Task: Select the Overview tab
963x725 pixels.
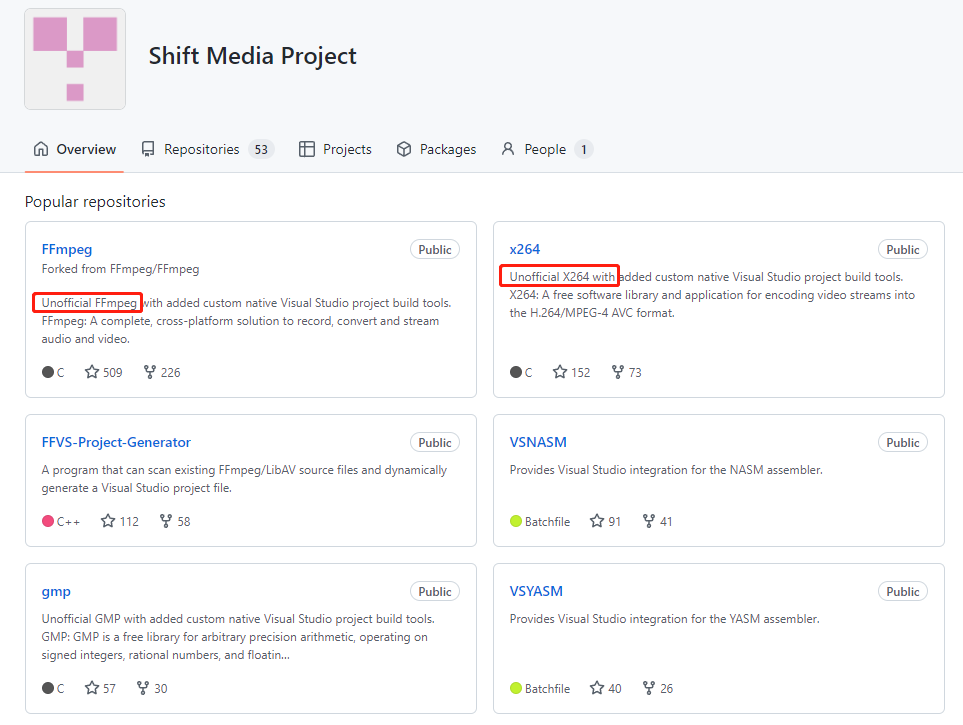Action: (x=75, y=149)
